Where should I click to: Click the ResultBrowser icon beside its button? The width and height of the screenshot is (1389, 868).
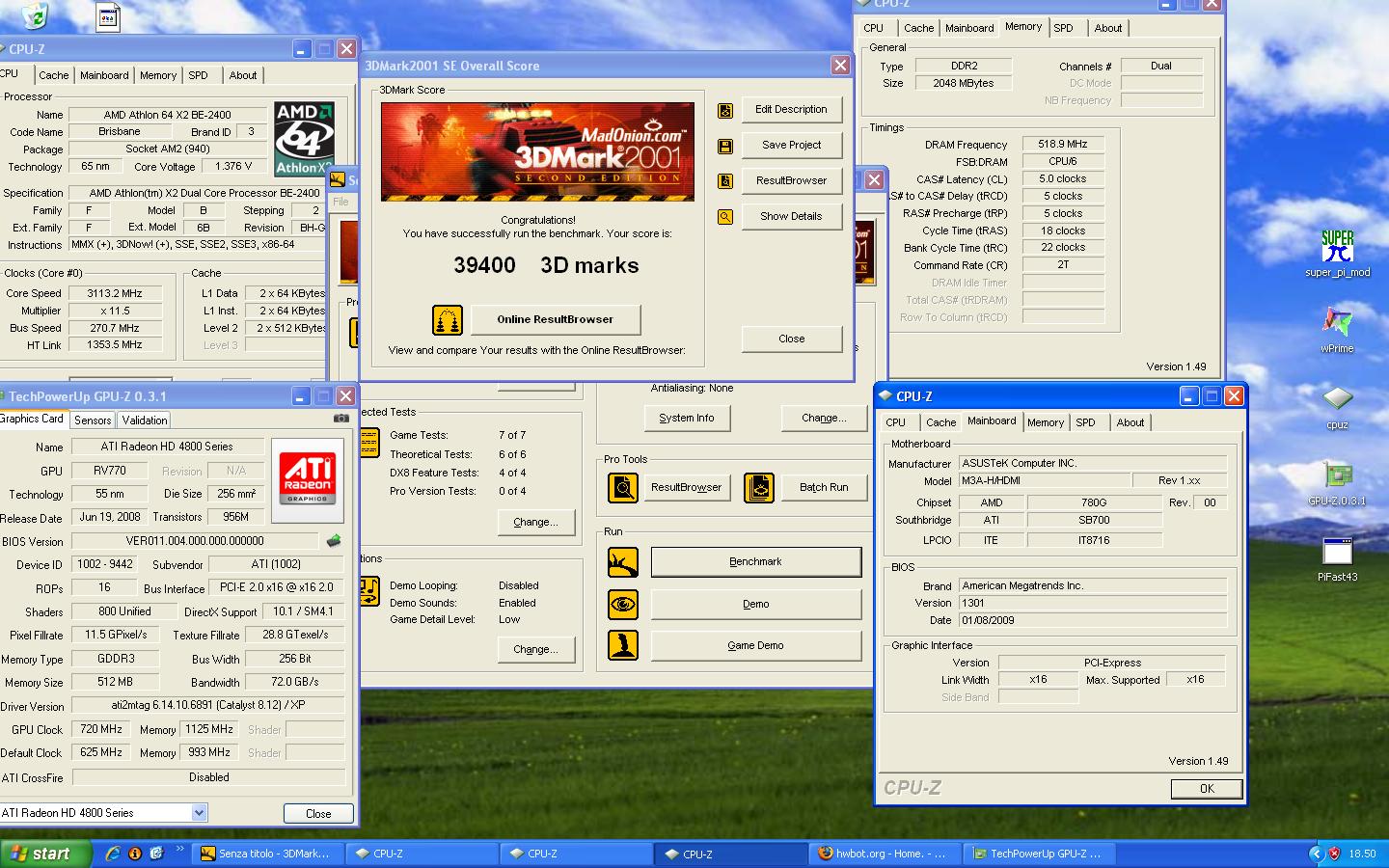click(x=725, y=181)
